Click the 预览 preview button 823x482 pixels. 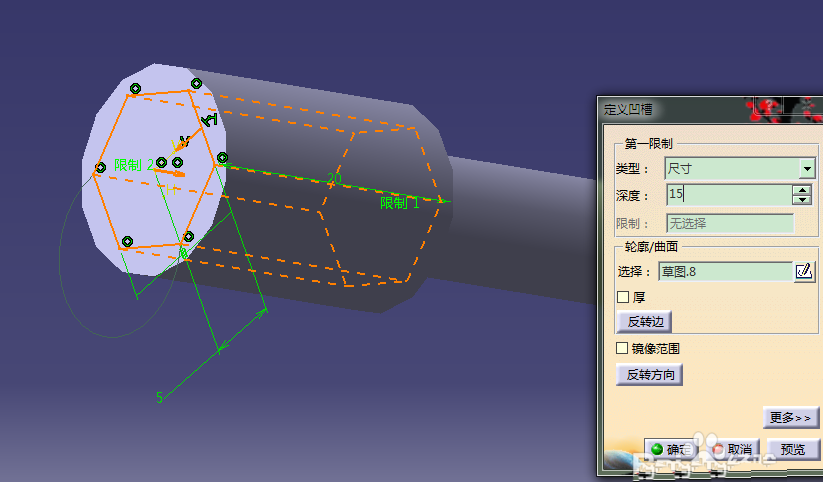point(793,449)
